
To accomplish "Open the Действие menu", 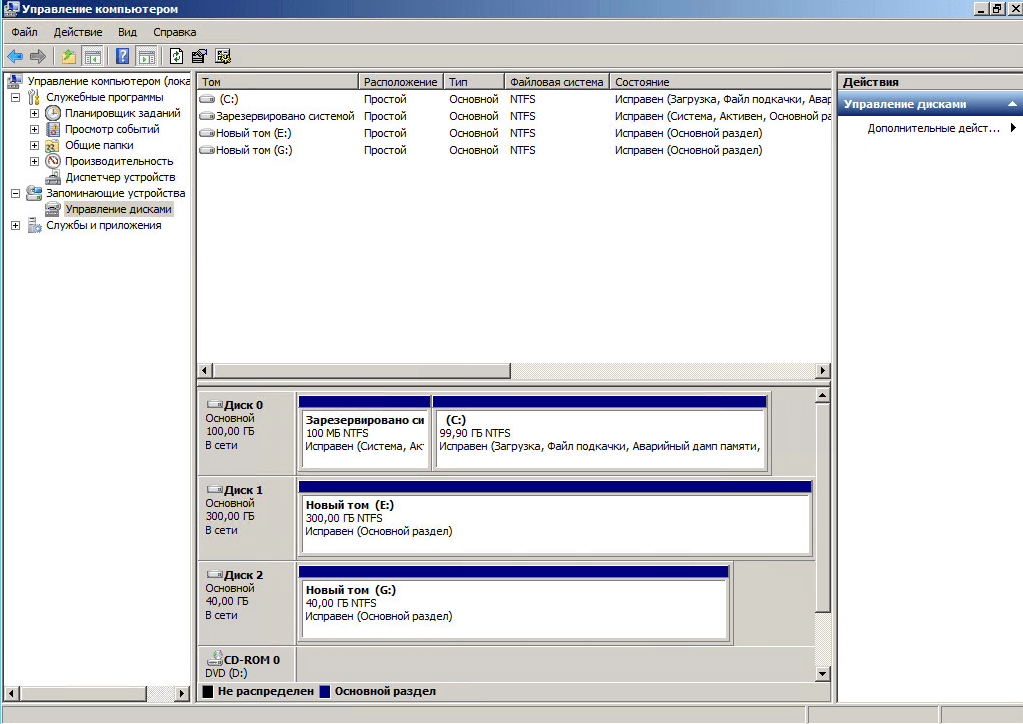I will click(x=78, y=32).
